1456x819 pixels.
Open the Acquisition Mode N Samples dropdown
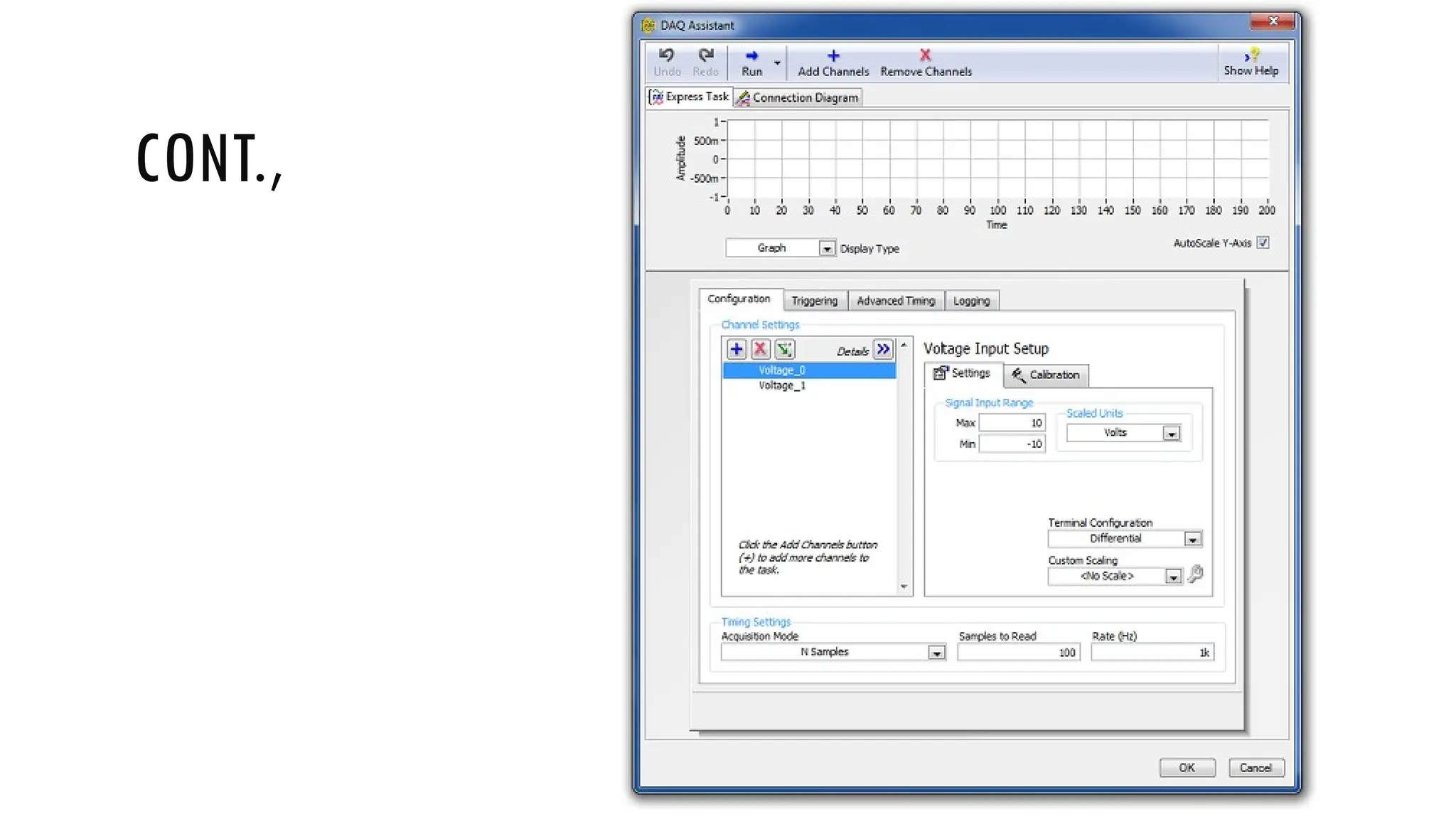936,653
